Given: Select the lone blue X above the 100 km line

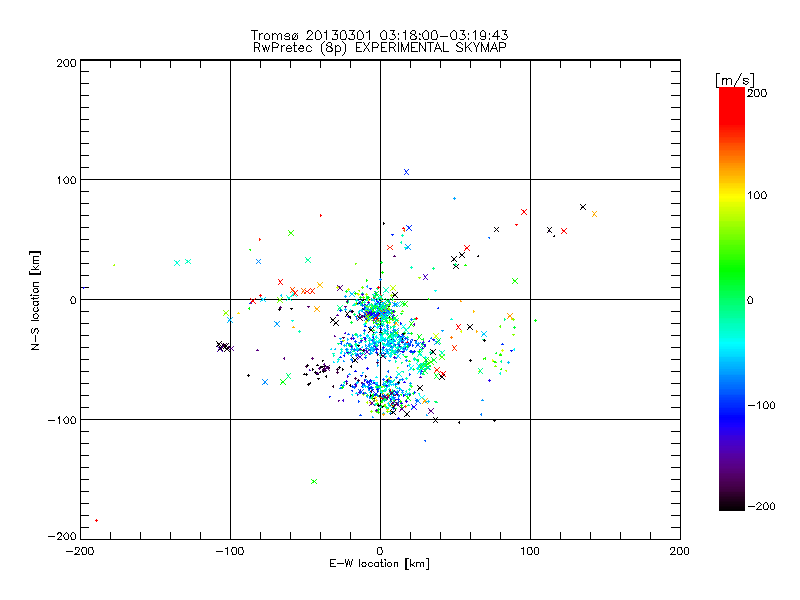Looking at the screenshot, I should tap(406, 172).
